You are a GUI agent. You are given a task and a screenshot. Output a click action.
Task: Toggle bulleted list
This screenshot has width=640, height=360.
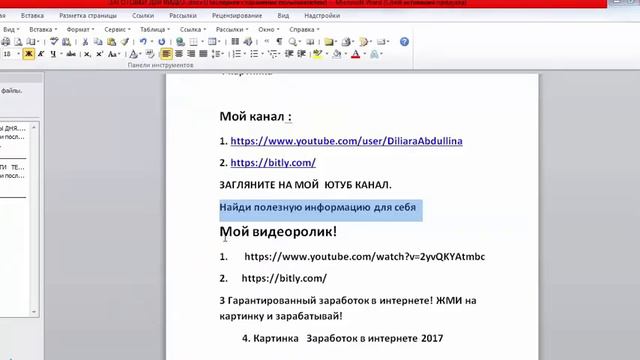(x=254, y=54)
